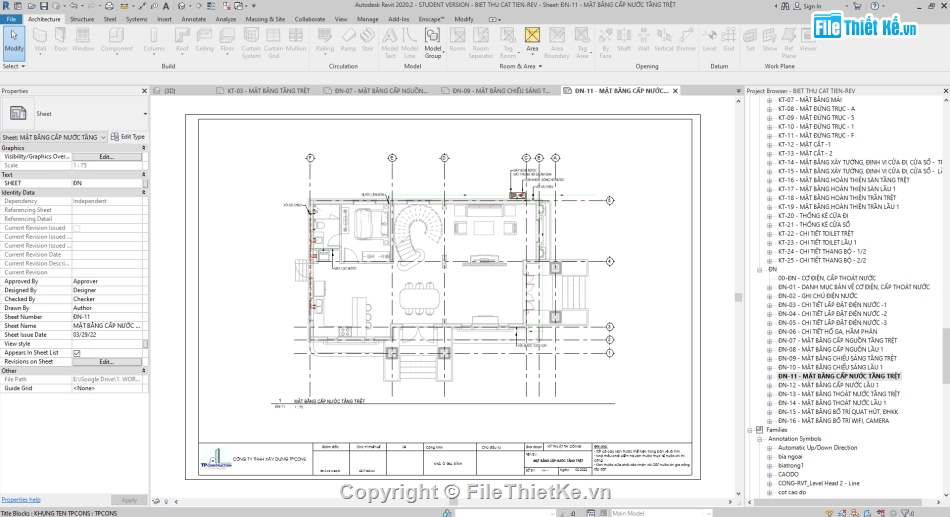Select the Shaft opening tool
Image resolution: width=950 pixels, height=517 pixels.
tap(624, 41)
